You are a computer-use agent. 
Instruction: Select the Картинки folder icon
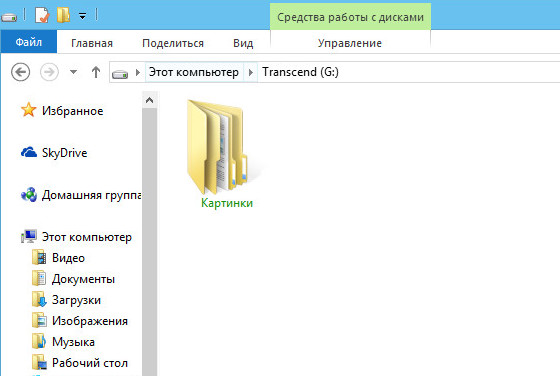[x=217, y=146]
